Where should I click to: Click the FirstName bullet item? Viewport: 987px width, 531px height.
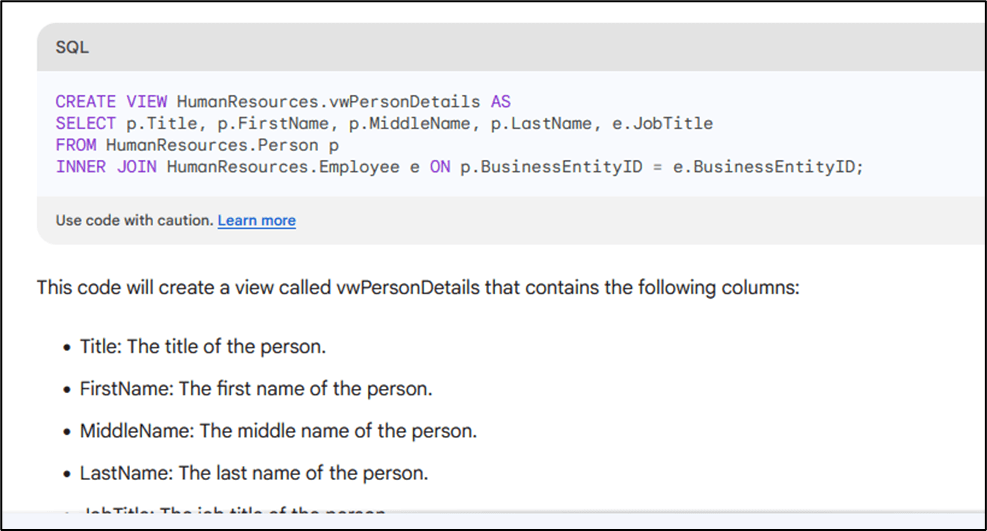click(x=256, y=389)
